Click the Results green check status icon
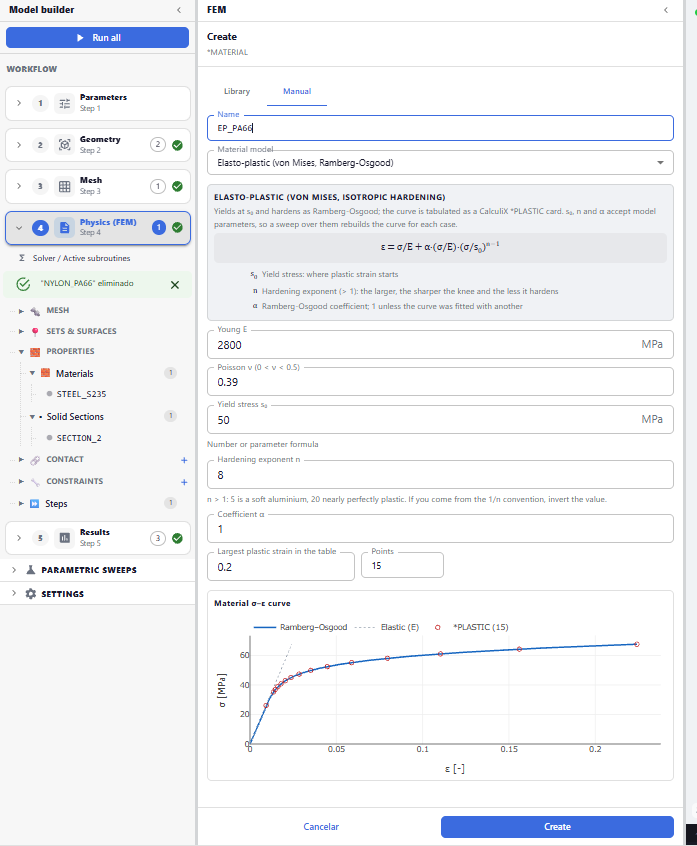697x846 pixels. point(177,538)
